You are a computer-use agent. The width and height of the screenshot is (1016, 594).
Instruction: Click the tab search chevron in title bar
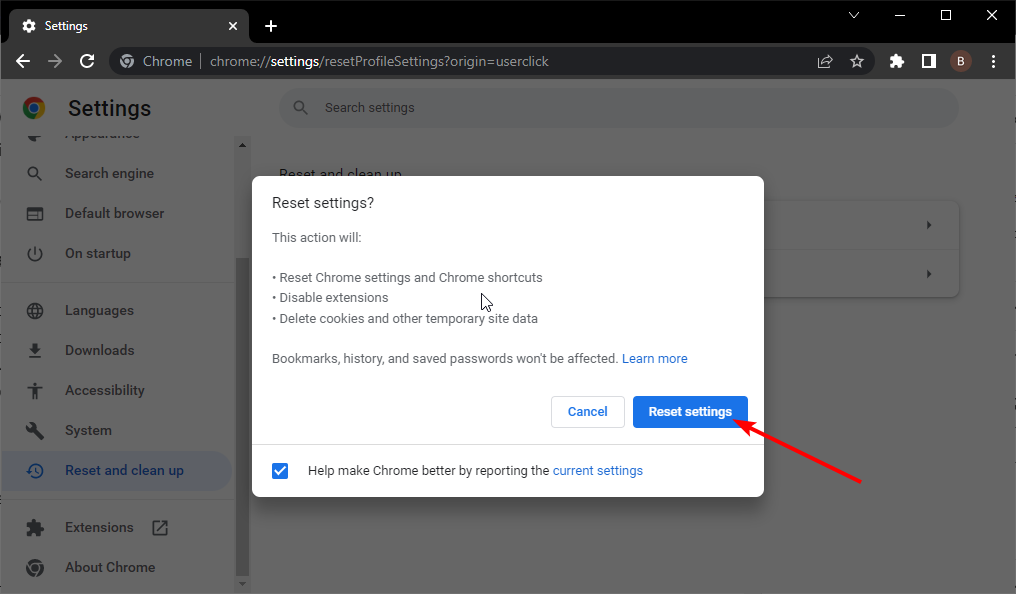coord(854,15)
